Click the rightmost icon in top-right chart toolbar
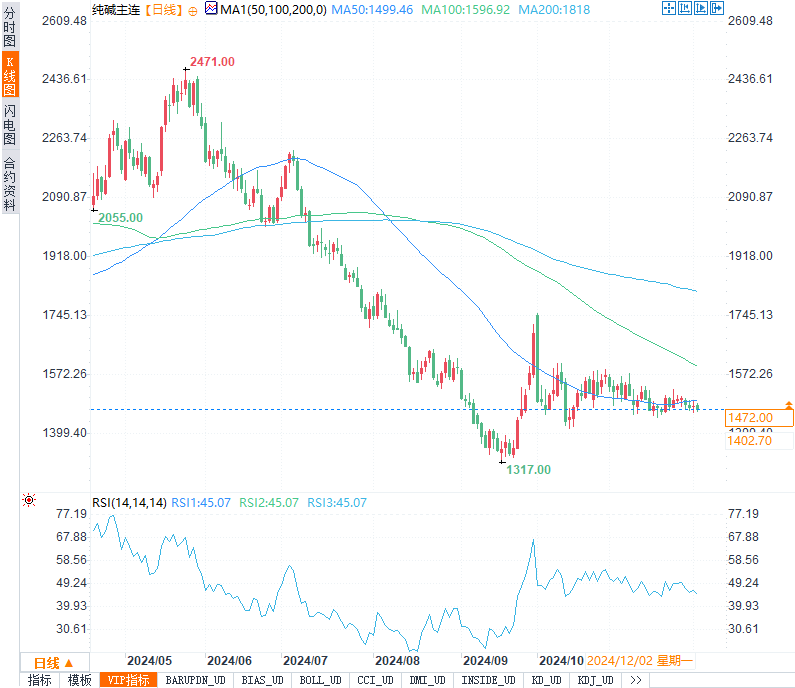Image resolution: width=795 pixels, height=688 pixels. click(x=718, y=9)
